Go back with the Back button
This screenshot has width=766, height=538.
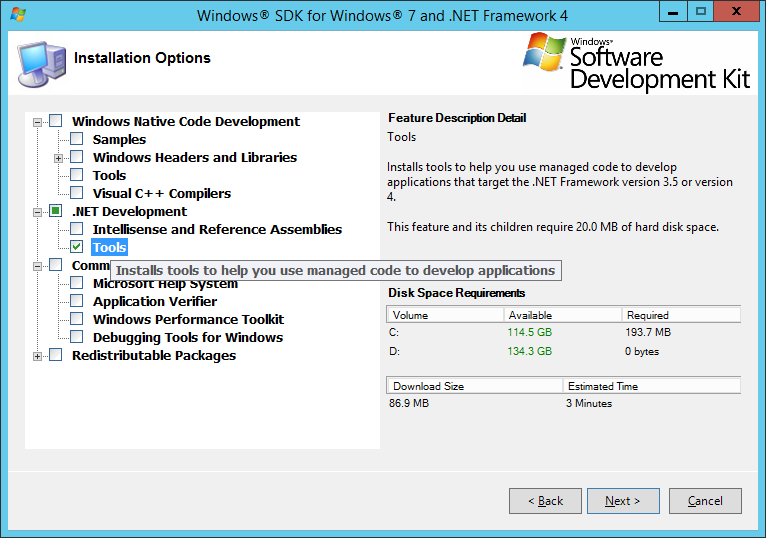[545, 501]
